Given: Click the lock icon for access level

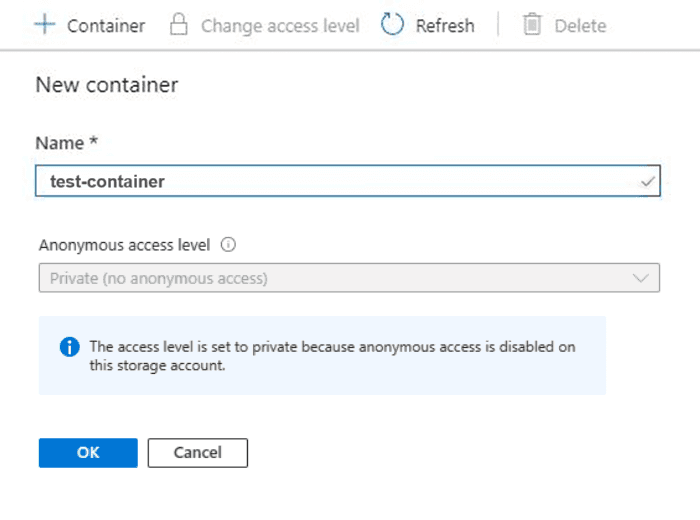Looking at the screenshot, I should click(x=179, y=25).
